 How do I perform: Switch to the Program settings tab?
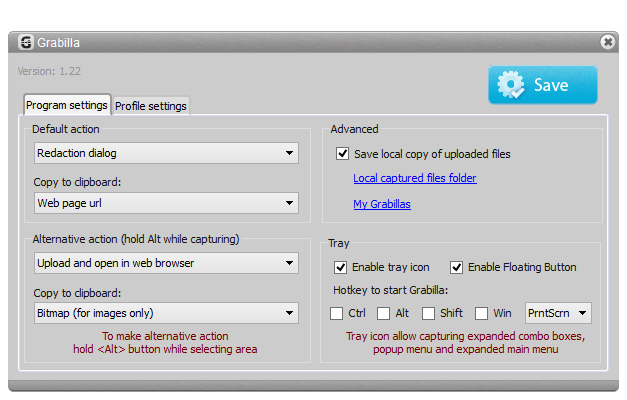click(67, 105)
